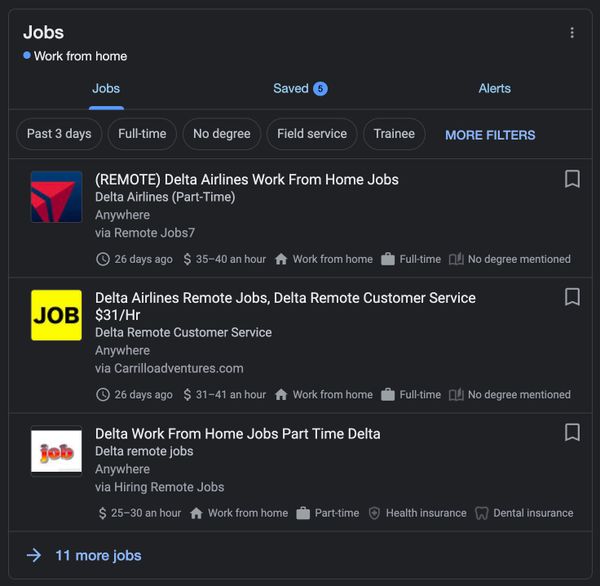This screenshot has width=600, height=586.
Task: Click 'Delta Remote Customer Service' company name
Action: coord(183,332)
